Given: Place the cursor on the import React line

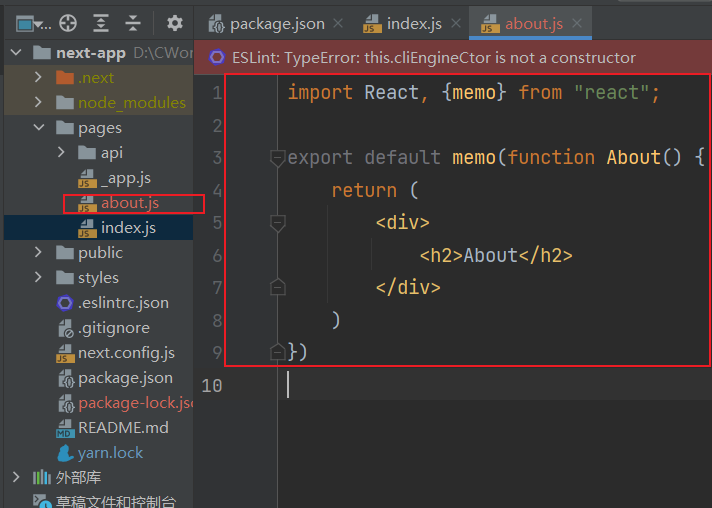Looking at the screenshot, I should [x=473, y=93].
